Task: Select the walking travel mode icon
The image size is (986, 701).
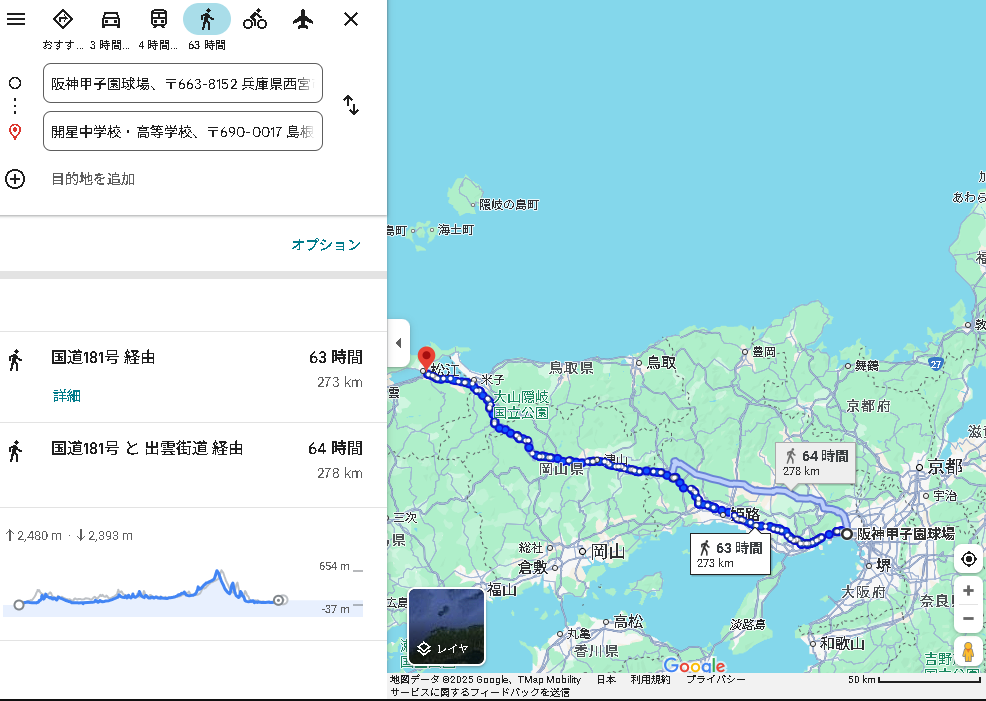Action: 207,19
